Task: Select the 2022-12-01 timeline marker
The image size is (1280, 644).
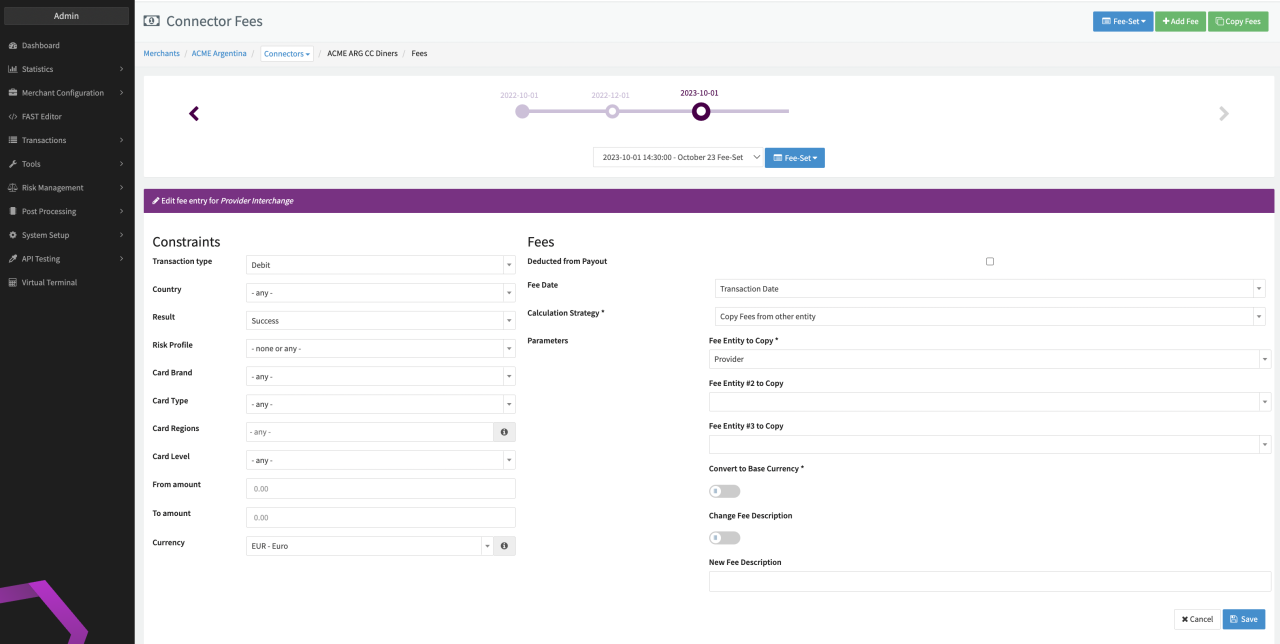Action: (x=612, y=112)
